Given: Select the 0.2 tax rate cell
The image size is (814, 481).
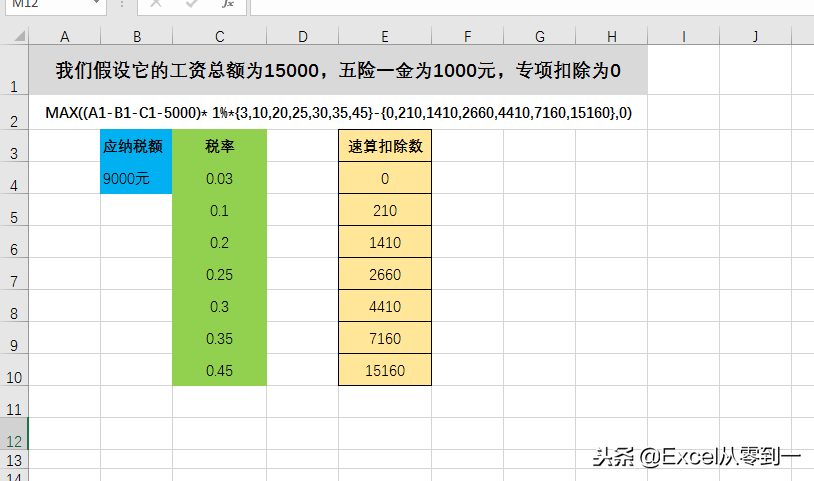Looking at the screenshot, I should pyautogui.click(x=220, y=242).
